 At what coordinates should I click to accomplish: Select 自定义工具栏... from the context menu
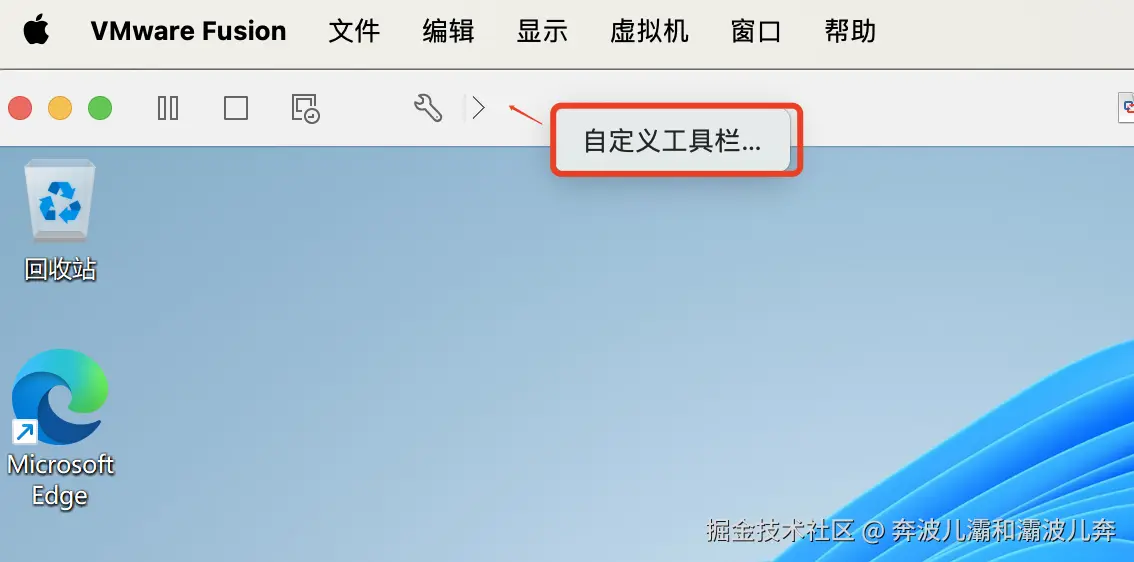672,141
